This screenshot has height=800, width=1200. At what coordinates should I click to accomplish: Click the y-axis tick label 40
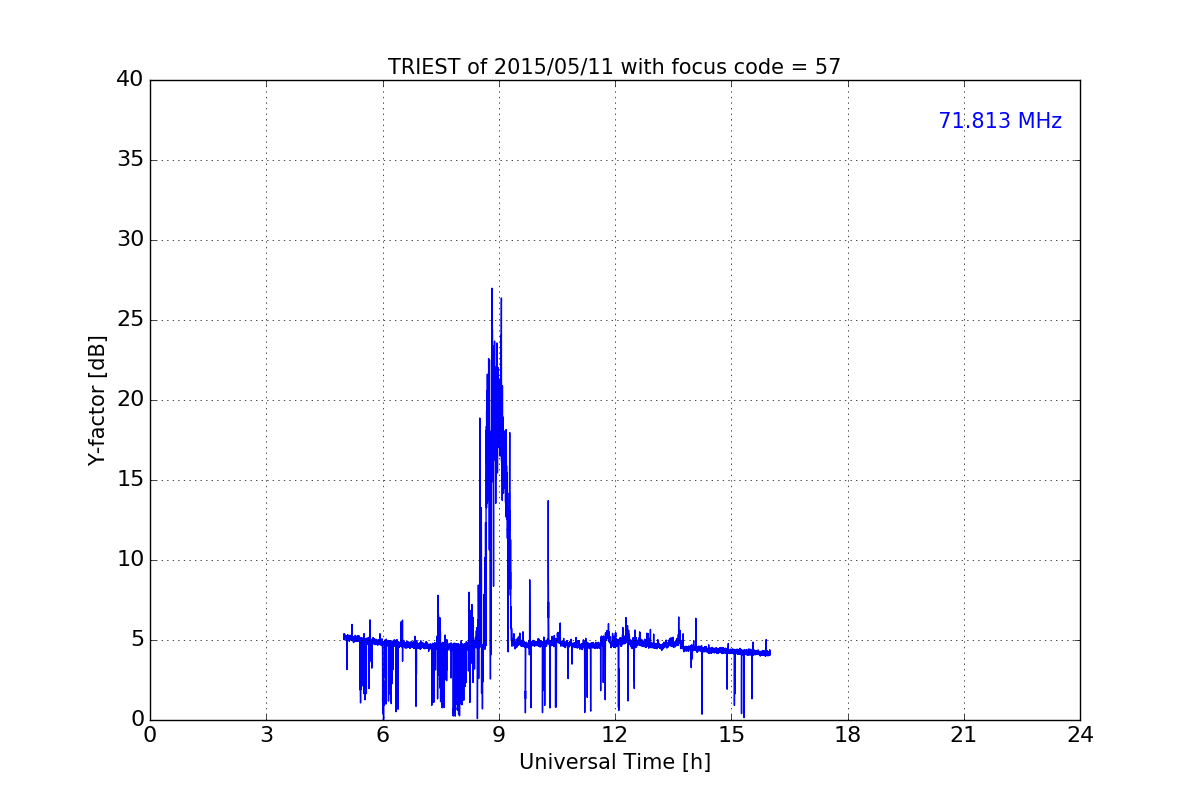pyautogui.click(x=130, y=80)
